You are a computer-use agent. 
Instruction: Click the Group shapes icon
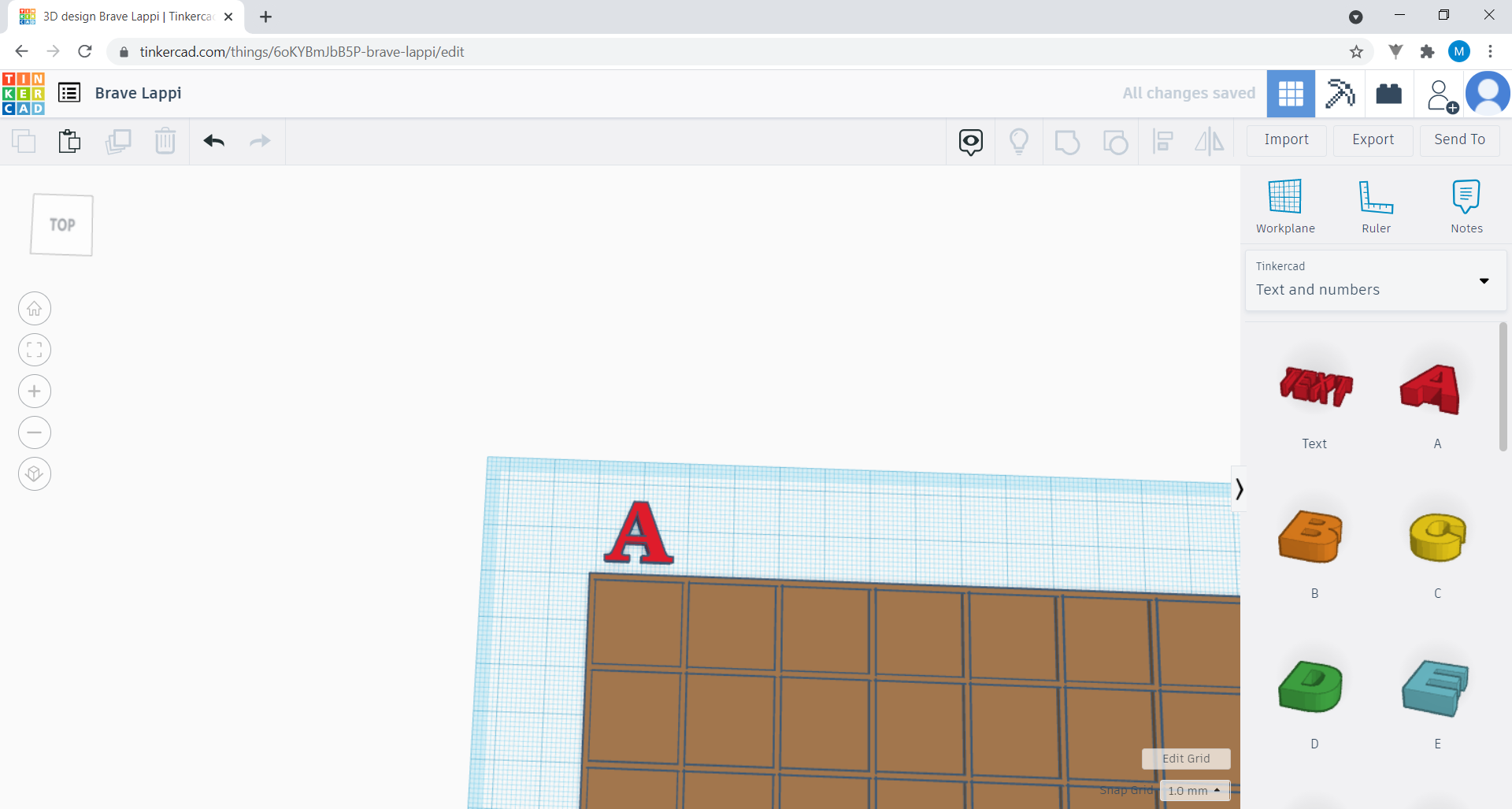(x=1067, y=142)
